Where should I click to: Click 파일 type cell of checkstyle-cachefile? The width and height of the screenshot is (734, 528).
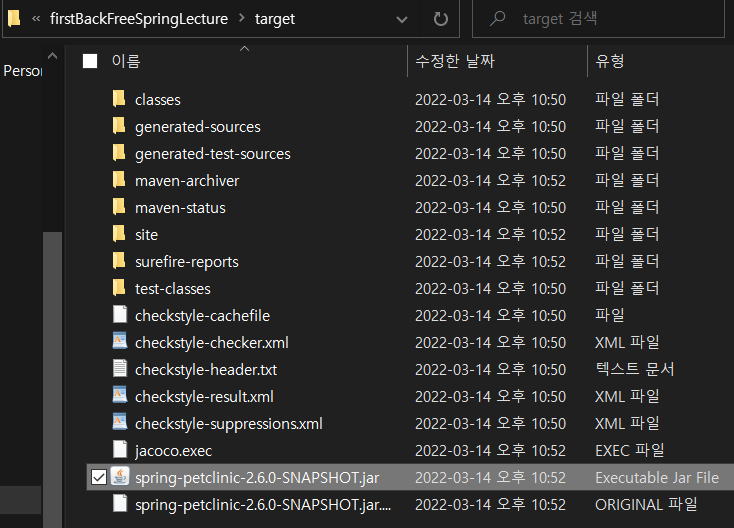pos(609,315)
